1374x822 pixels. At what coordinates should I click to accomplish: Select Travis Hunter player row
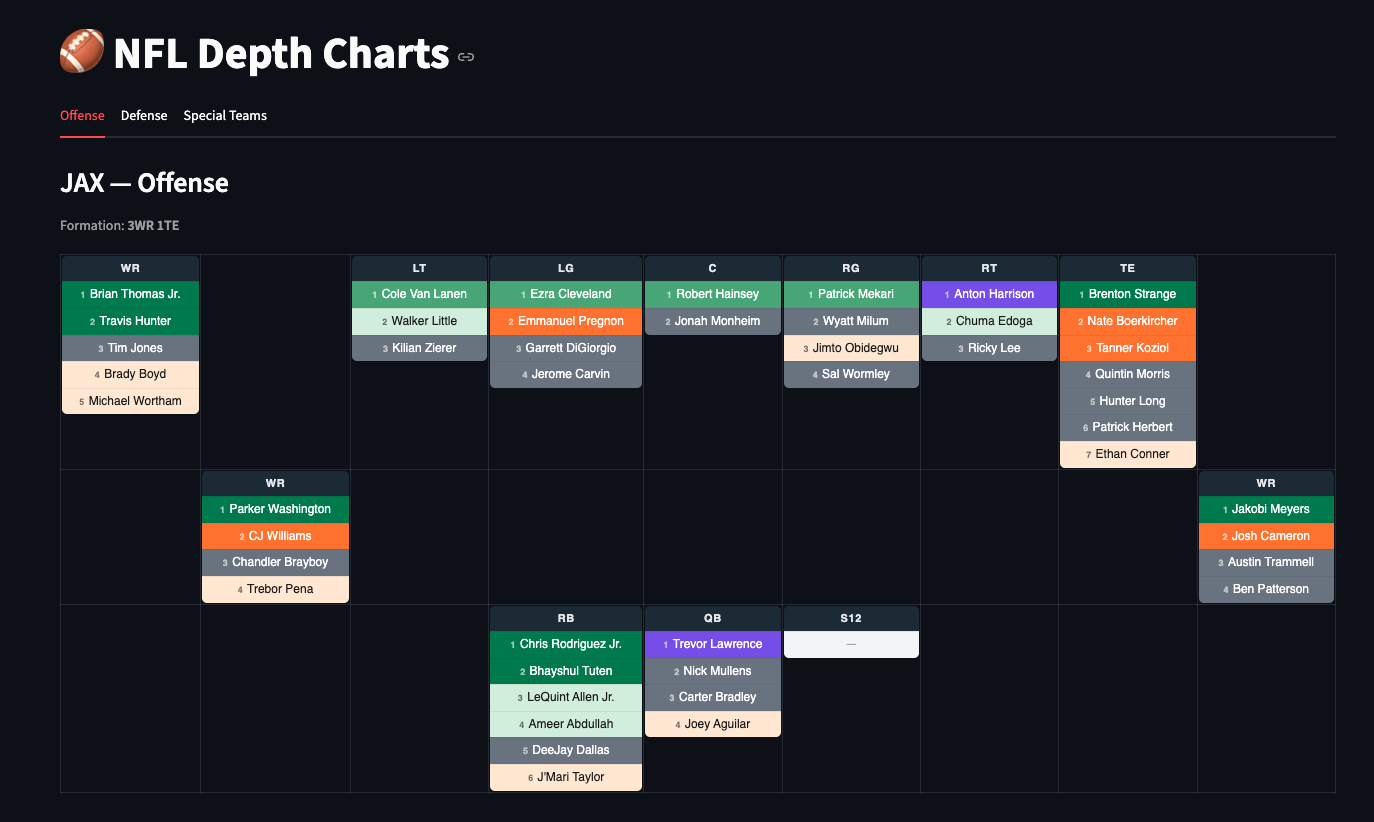point(130,321)
